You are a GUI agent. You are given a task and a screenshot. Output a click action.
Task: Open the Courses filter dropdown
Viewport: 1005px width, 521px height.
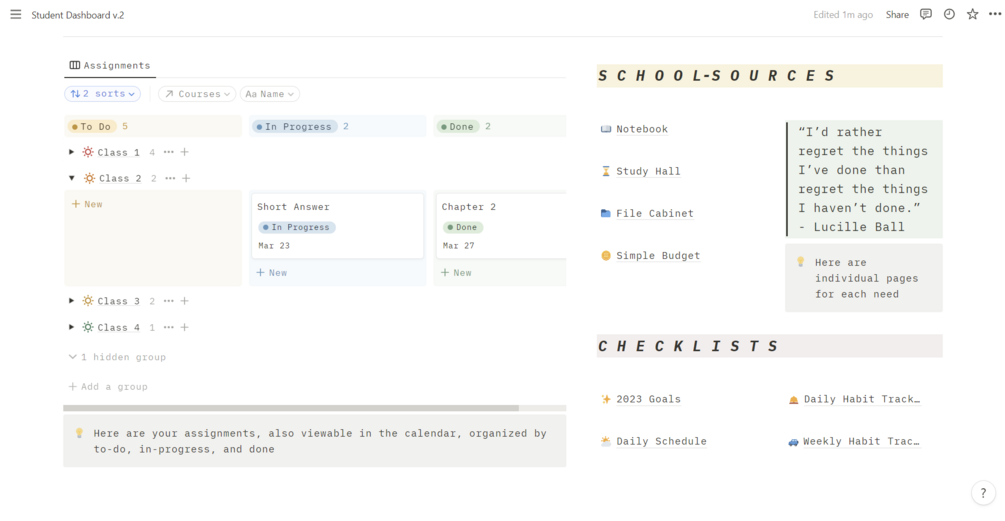click(197, 94)
